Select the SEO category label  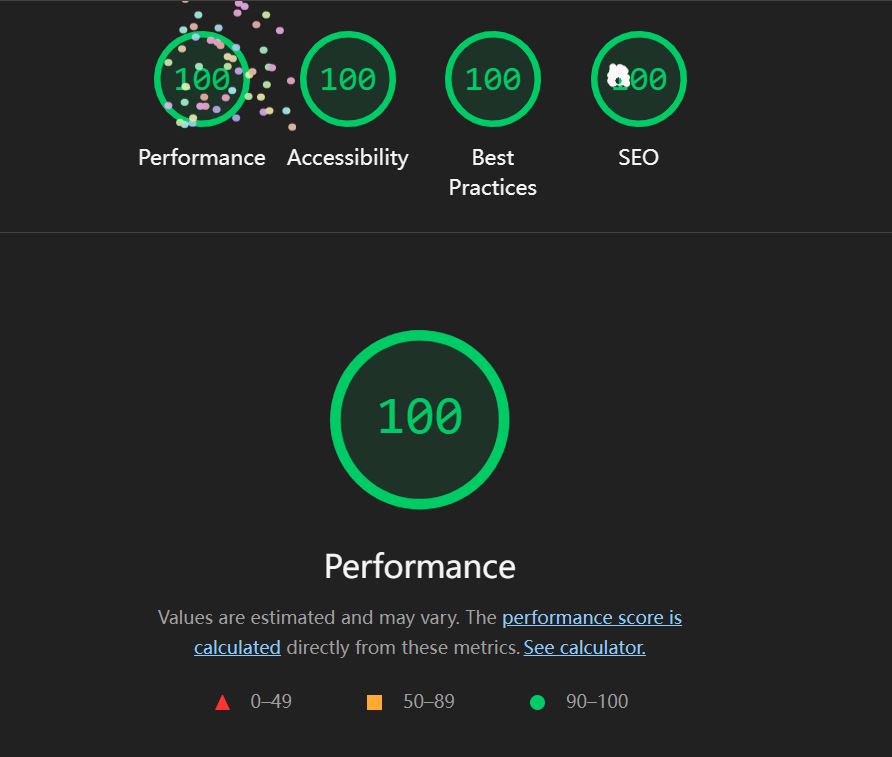coord(639,158)
